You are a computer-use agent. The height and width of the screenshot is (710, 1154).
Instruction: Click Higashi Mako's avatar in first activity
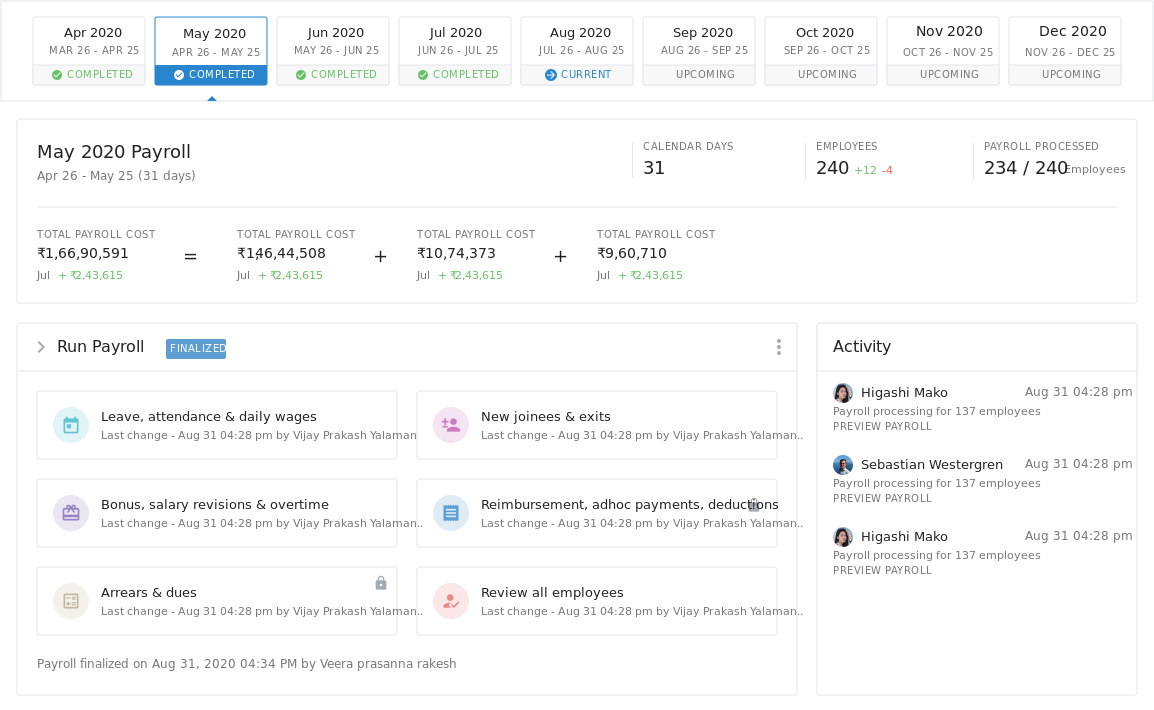point(843,393)
